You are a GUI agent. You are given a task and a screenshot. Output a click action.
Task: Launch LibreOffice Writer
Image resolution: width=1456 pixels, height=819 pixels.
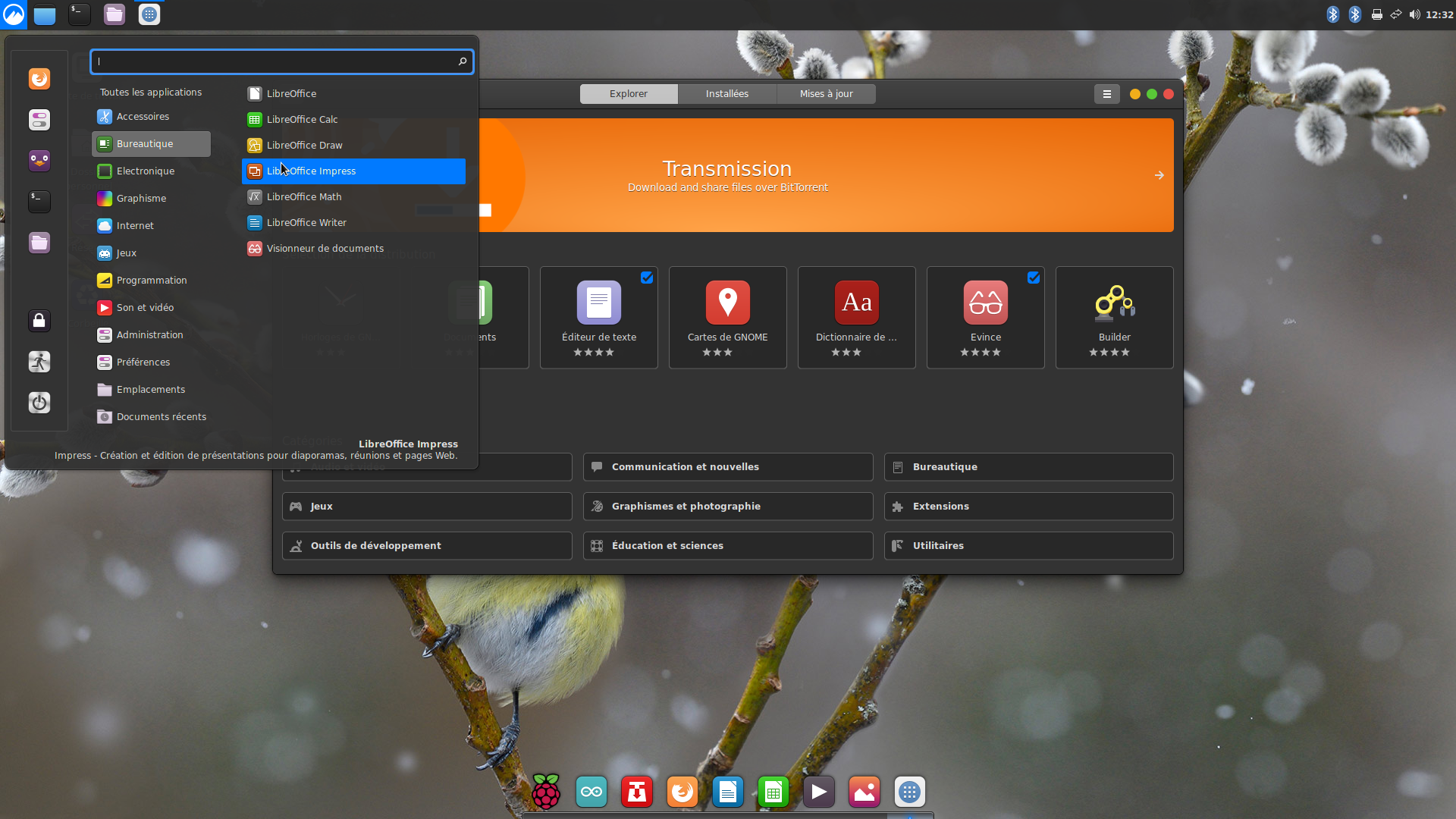tap(353, 223)
